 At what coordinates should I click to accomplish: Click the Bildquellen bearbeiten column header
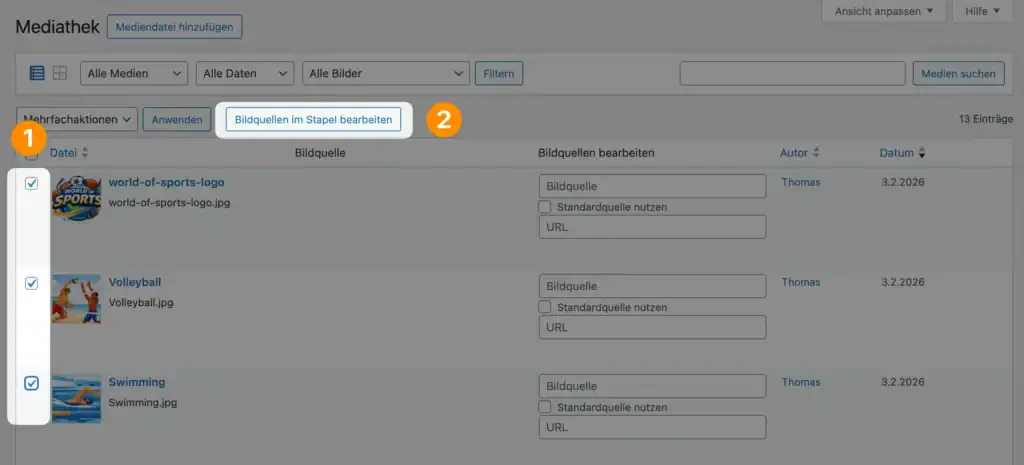tap(596, 153)
